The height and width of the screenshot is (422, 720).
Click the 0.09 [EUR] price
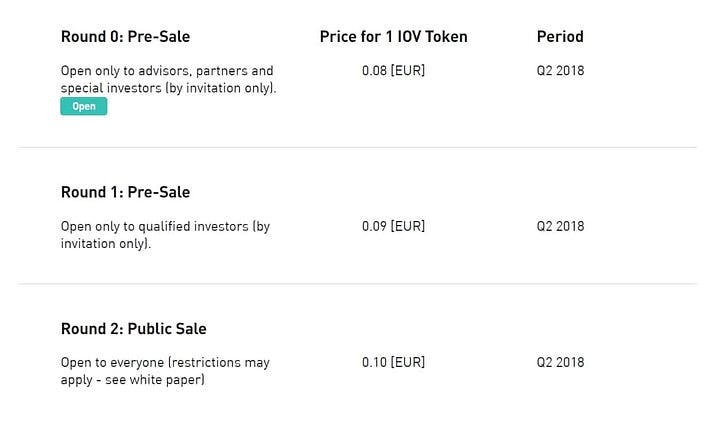click(x=394, y=226)
